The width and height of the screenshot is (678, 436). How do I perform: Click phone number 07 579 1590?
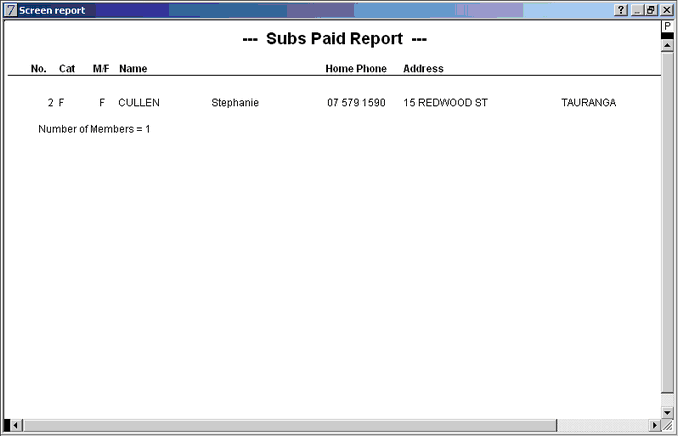(x=356, y=103)
